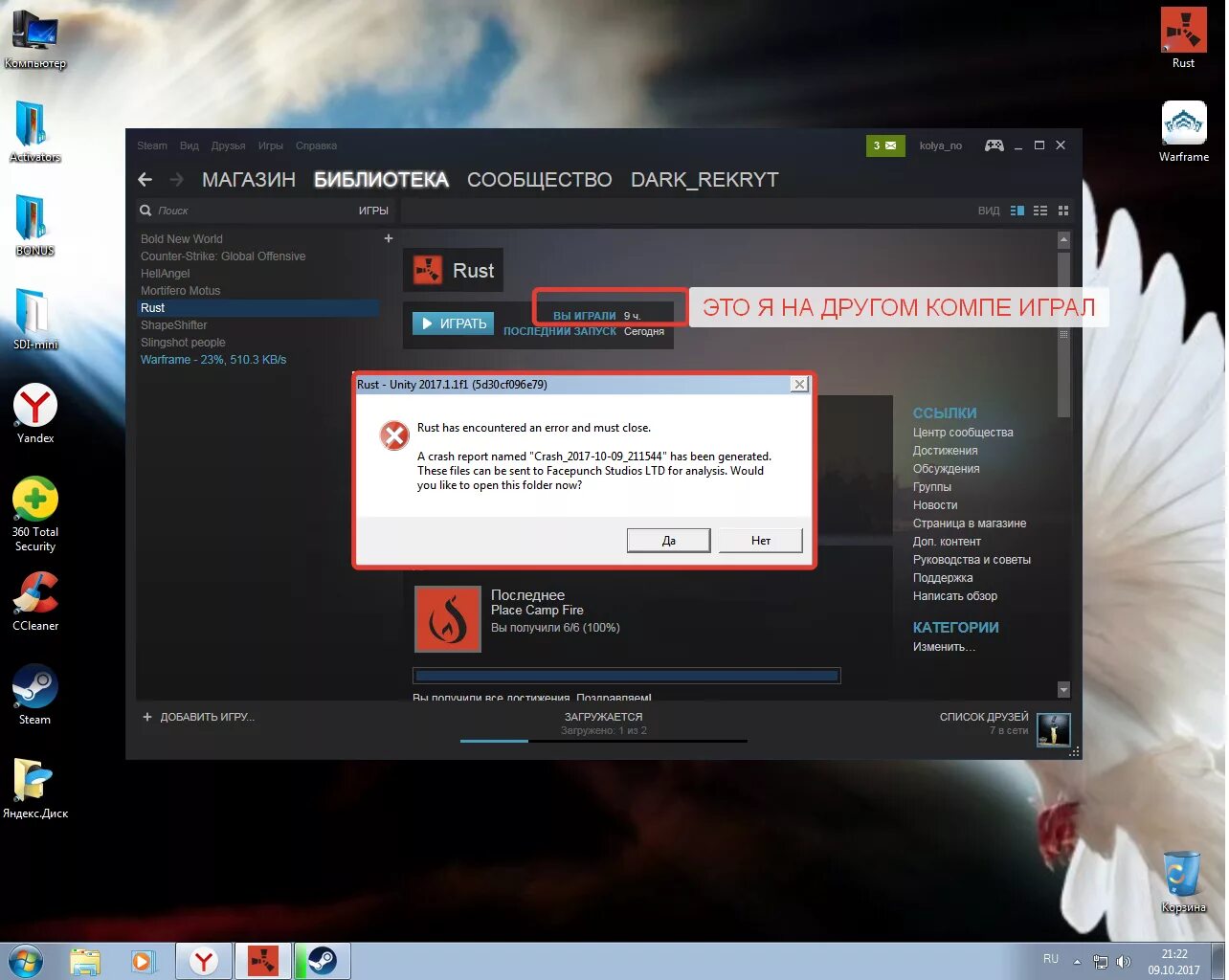
Task: Open Яндекс.Диск desktop icon
Action: [34, 789]
